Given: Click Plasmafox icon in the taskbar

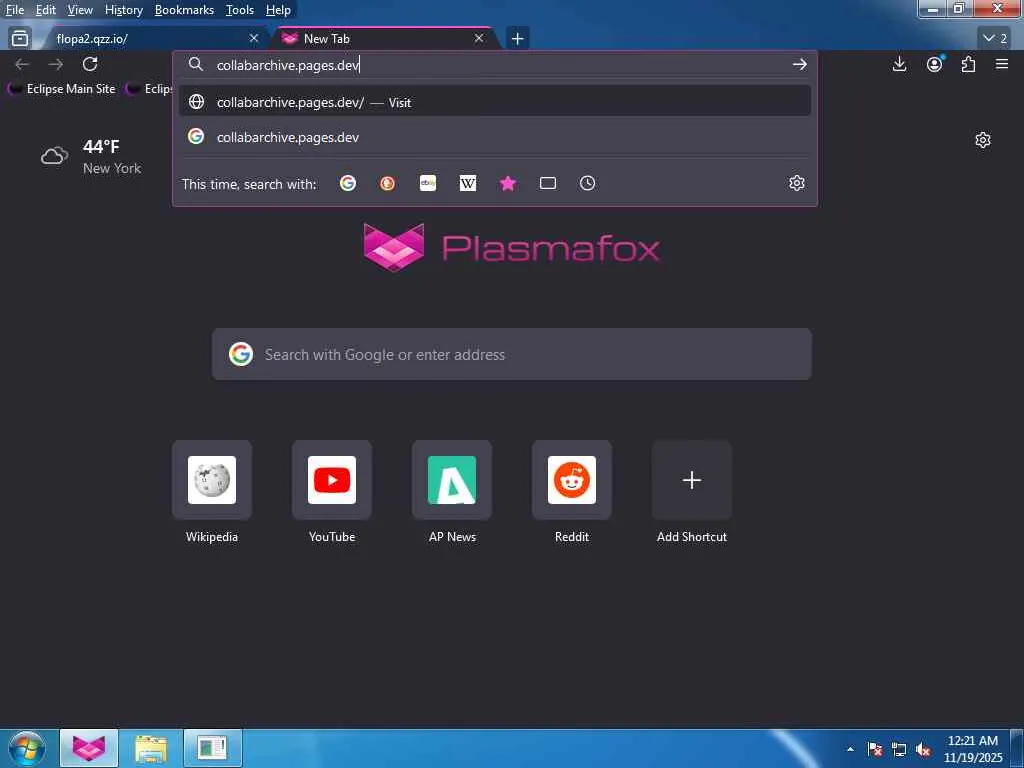Looking at the screenshot, I should coord(89,748).
